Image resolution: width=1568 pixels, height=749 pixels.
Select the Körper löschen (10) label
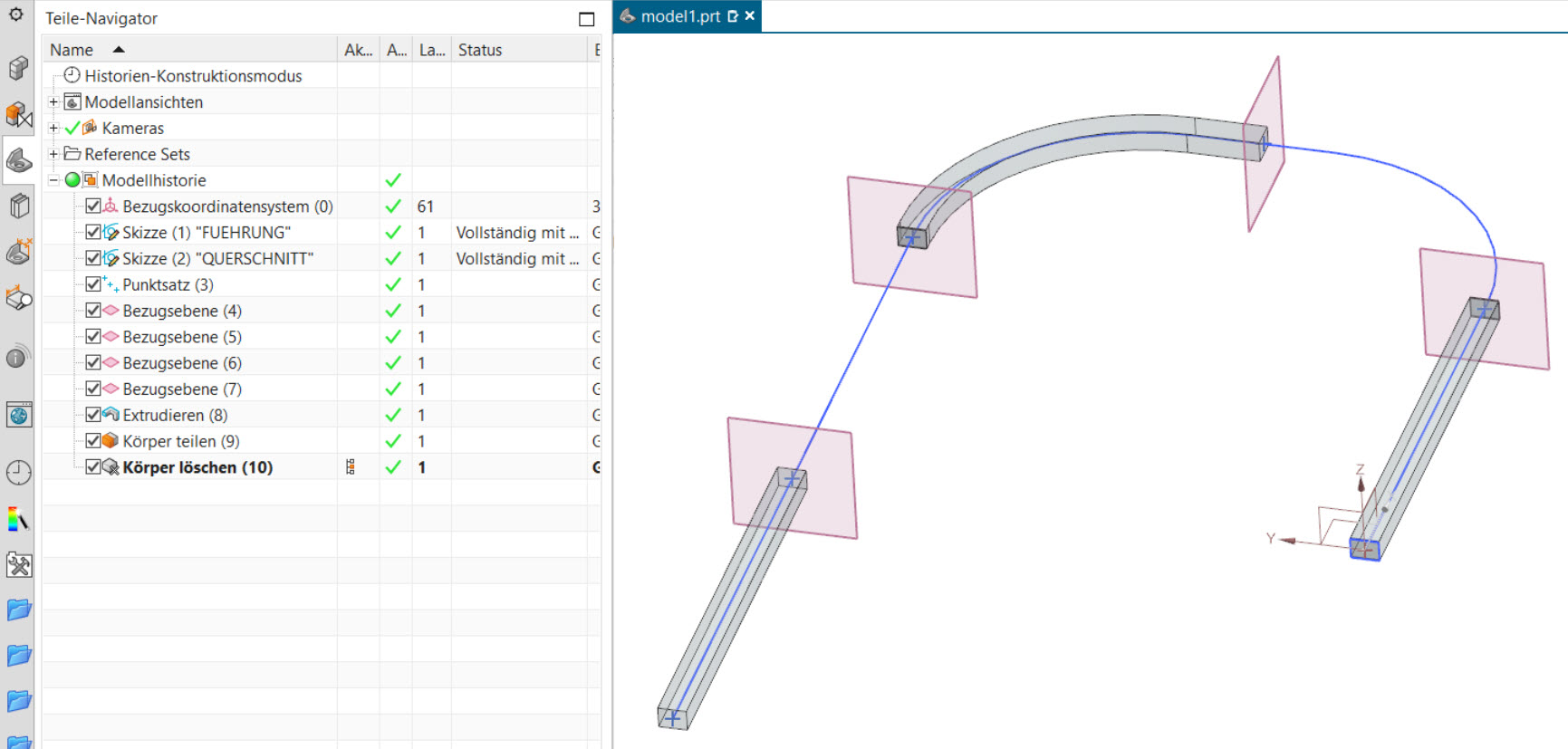click(197, 467)
